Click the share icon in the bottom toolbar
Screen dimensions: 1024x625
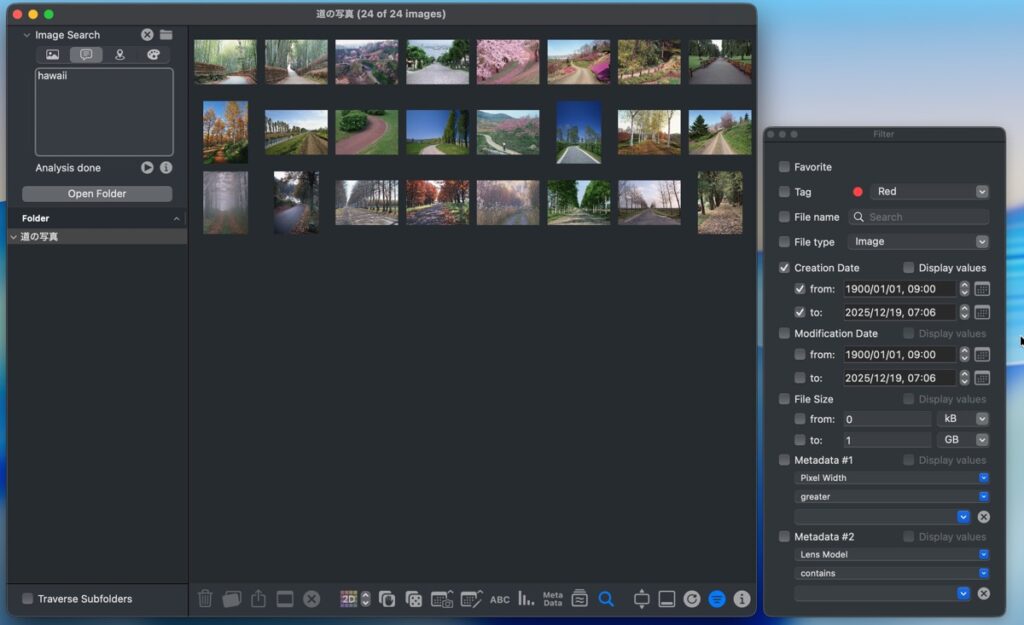coord(258,599)
